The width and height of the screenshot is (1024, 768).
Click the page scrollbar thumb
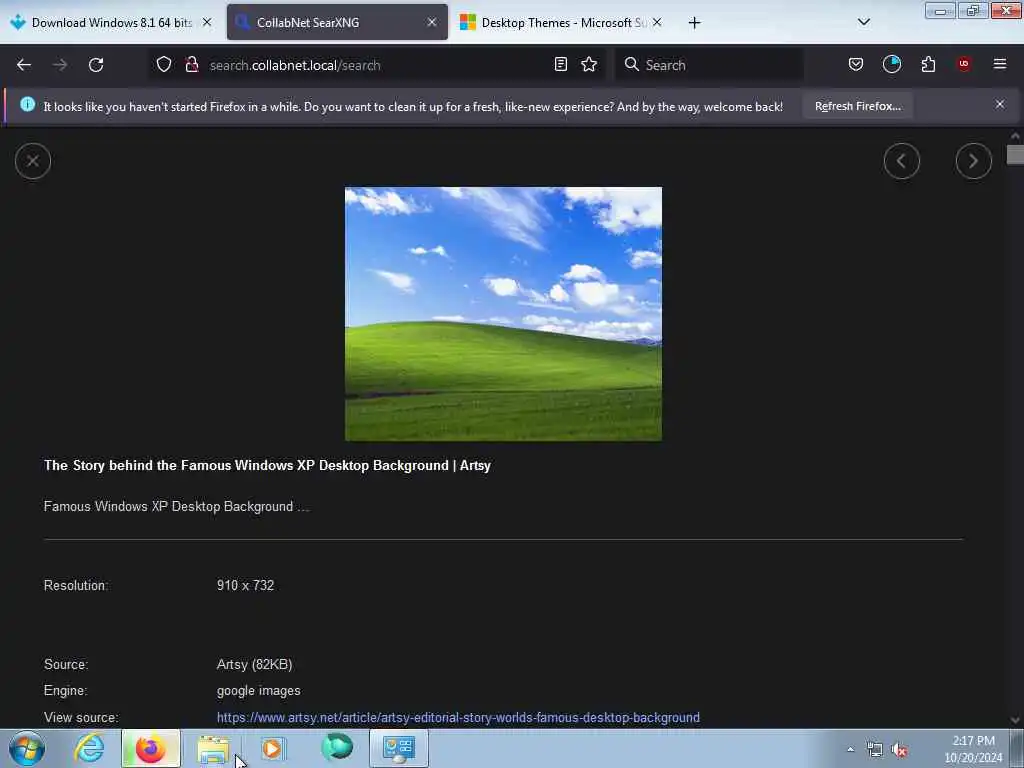tap(1015, 155)
